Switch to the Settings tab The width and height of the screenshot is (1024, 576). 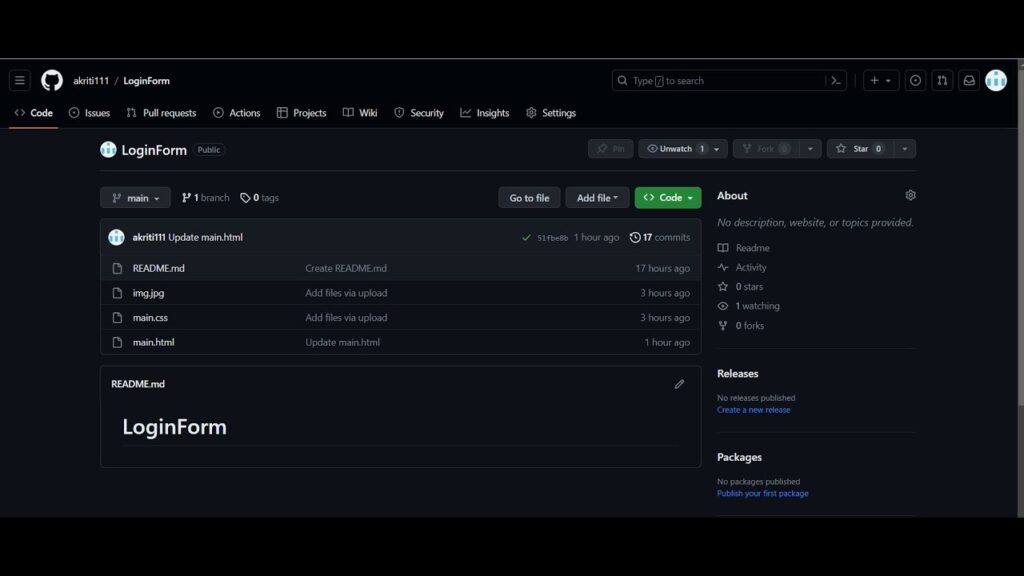(x=551, y=113)
